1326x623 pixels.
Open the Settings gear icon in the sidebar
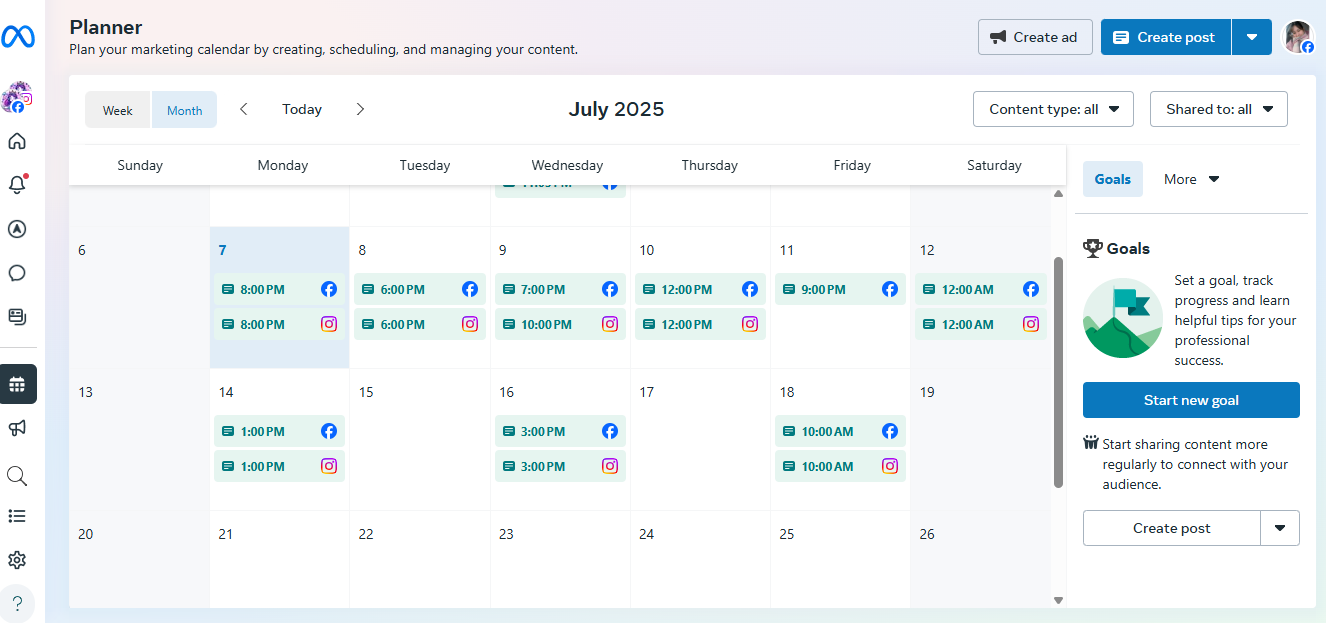pos(17,560)
